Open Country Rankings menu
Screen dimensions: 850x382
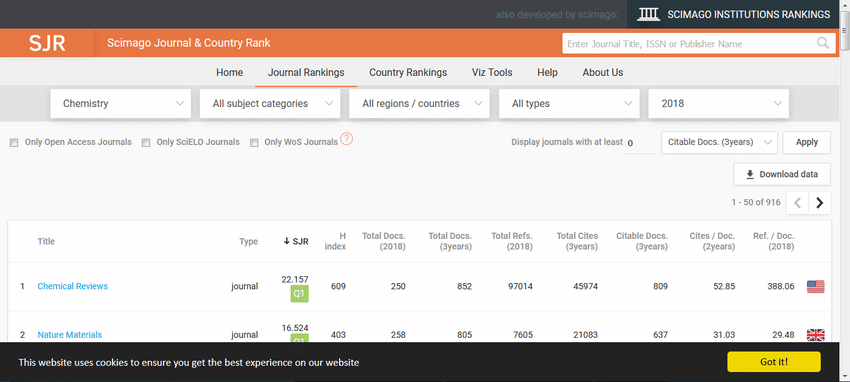[x=408, y=73]
